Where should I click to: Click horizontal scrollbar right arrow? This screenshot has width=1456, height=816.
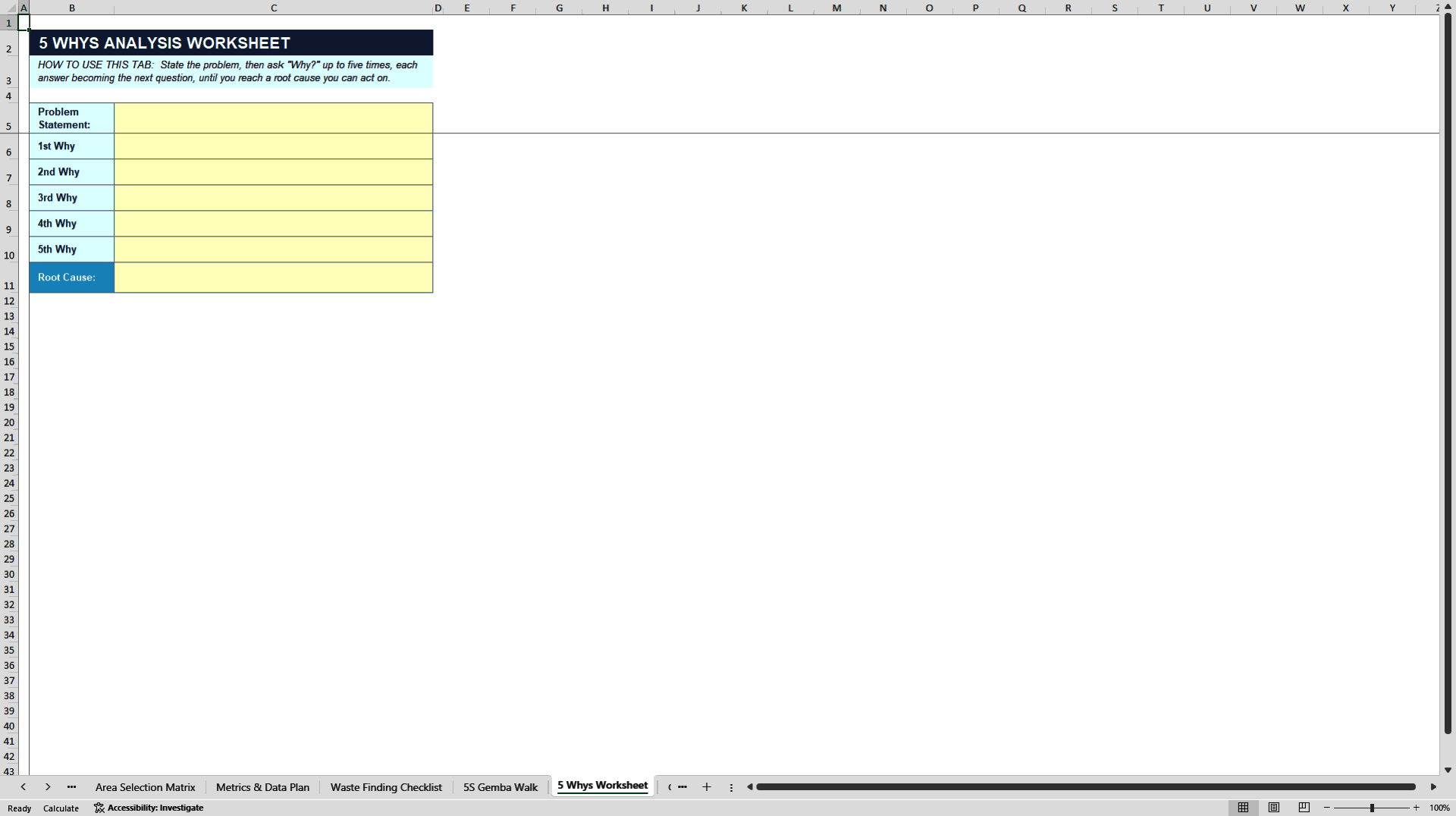click(x=1433, y=787)
